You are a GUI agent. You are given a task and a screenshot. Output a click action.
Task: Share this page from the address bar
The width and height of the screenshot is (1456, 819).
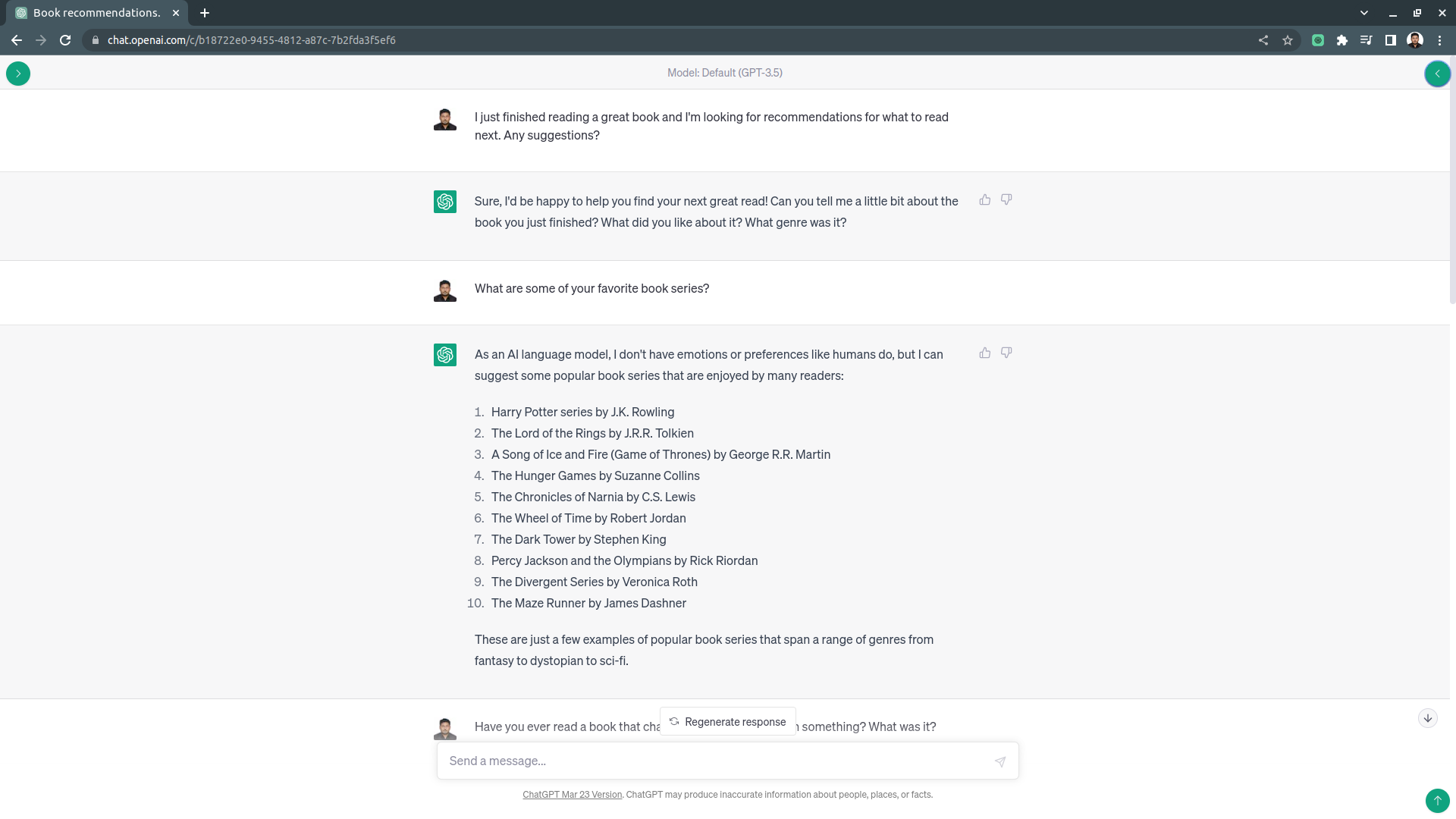pos(1263,40)
